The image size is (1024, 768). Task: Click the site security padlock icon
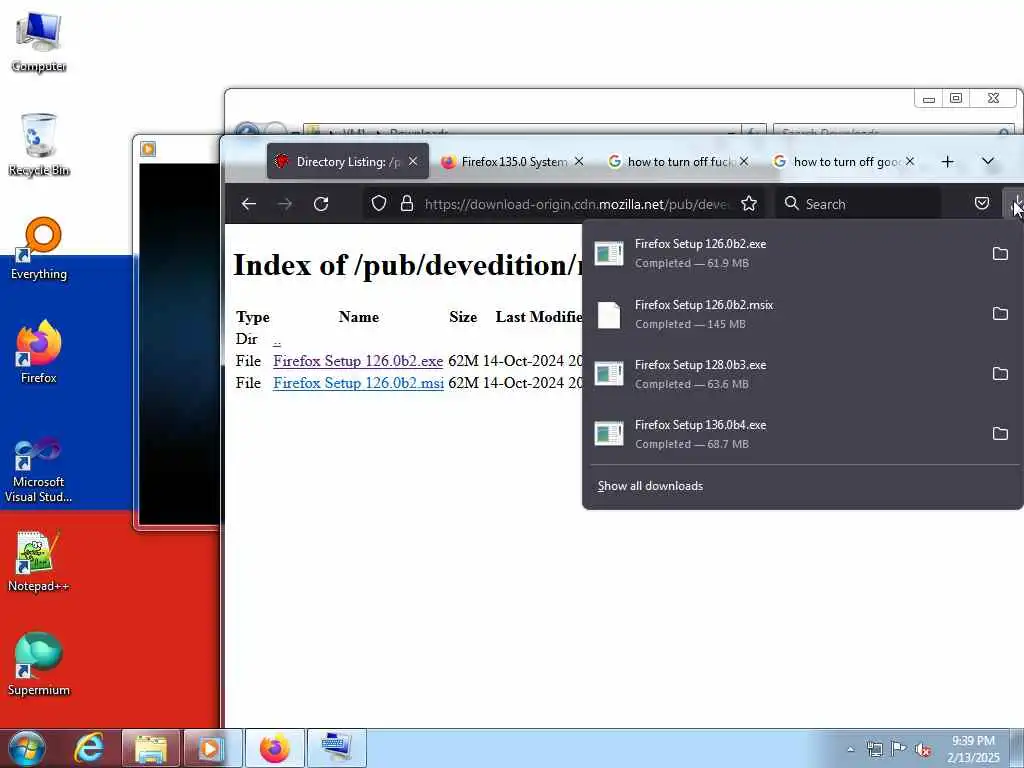407,204
